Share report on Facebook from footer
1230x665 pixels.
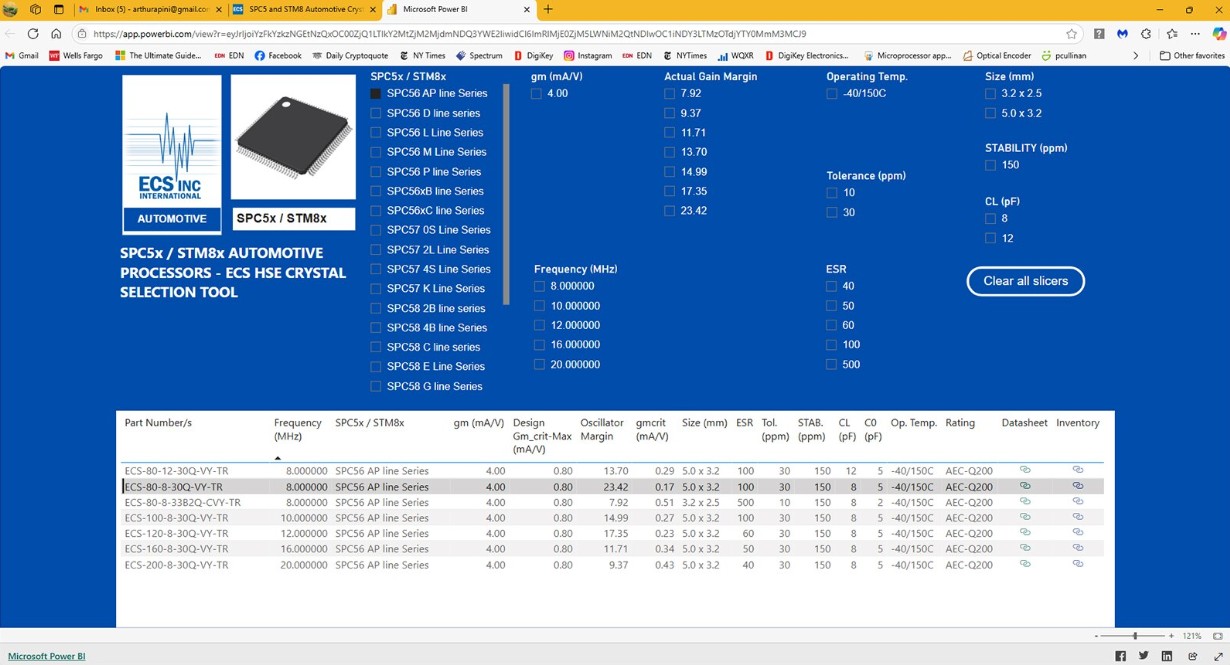click(x=1120, y=656)
